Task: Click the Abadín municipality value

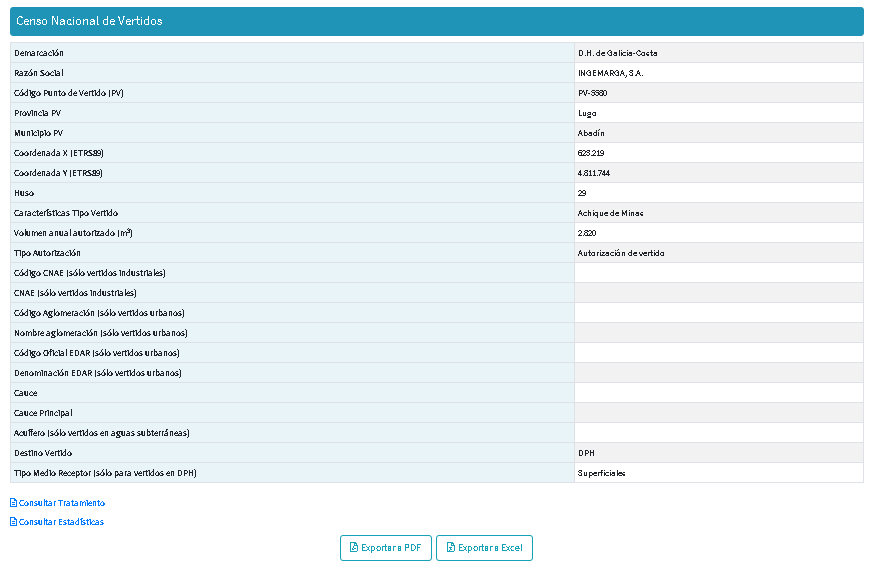Action: pyautogui.click(x=591, y=133)
